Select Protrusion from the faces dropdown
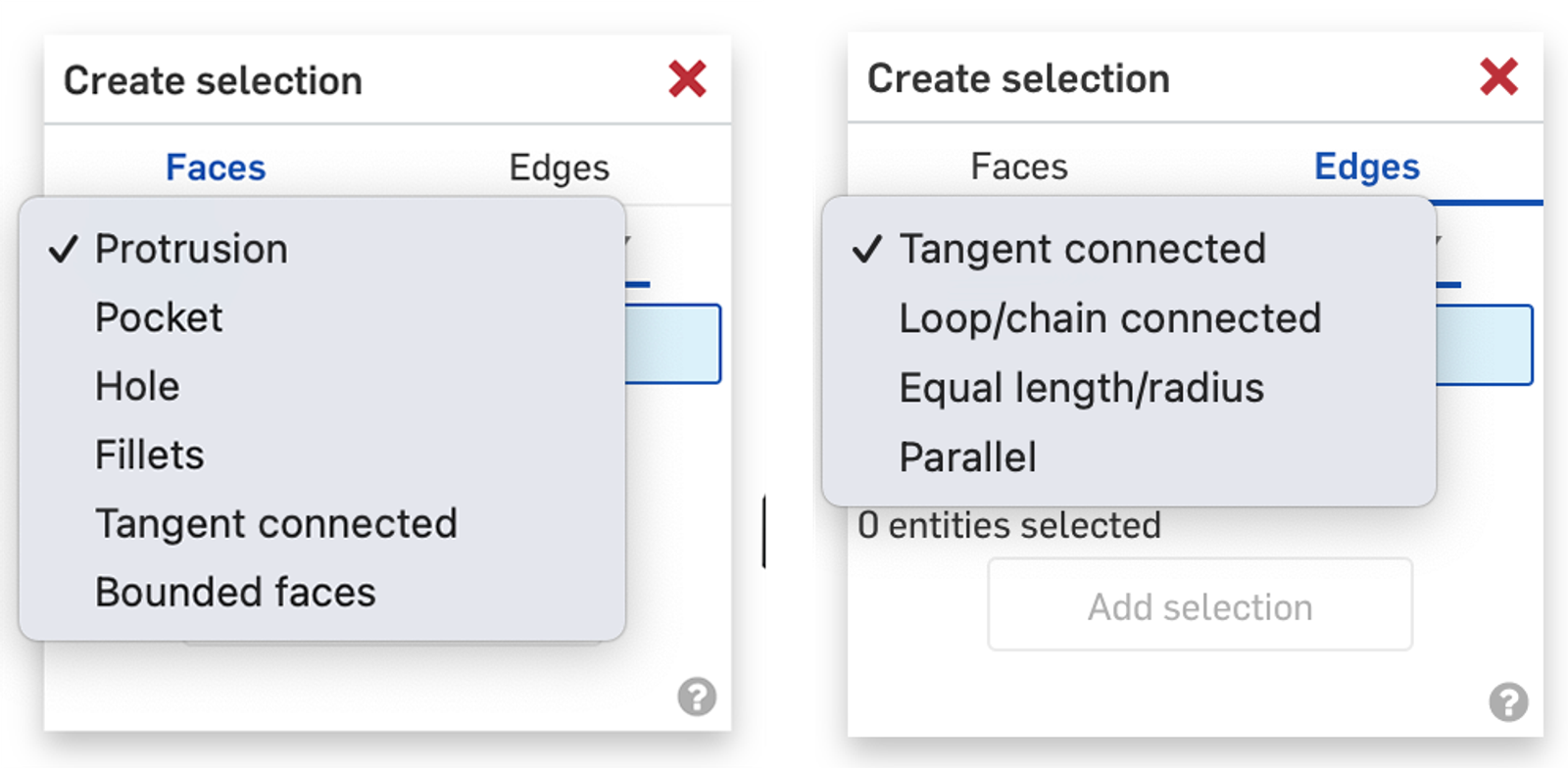The width and height of the screenshot is (1568, 768). (191, 248)
